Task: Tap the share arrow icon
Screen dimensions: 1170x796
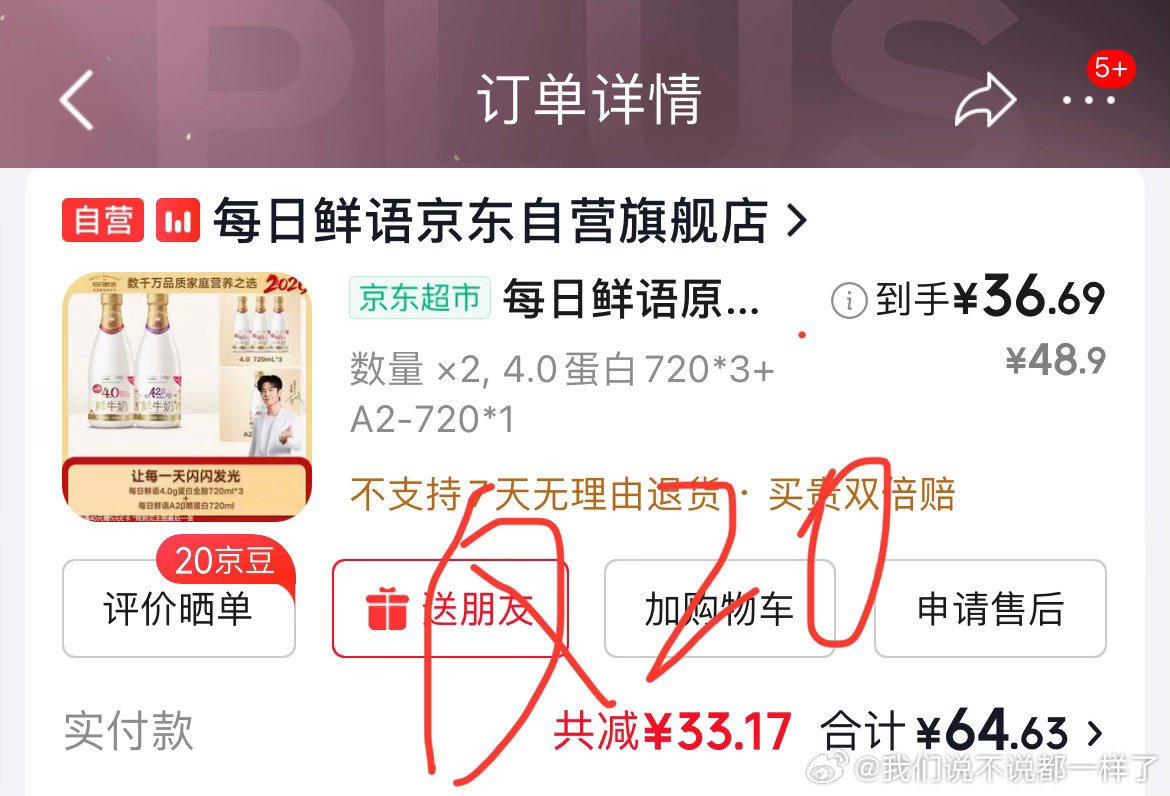Action: (x=985, y=100)
